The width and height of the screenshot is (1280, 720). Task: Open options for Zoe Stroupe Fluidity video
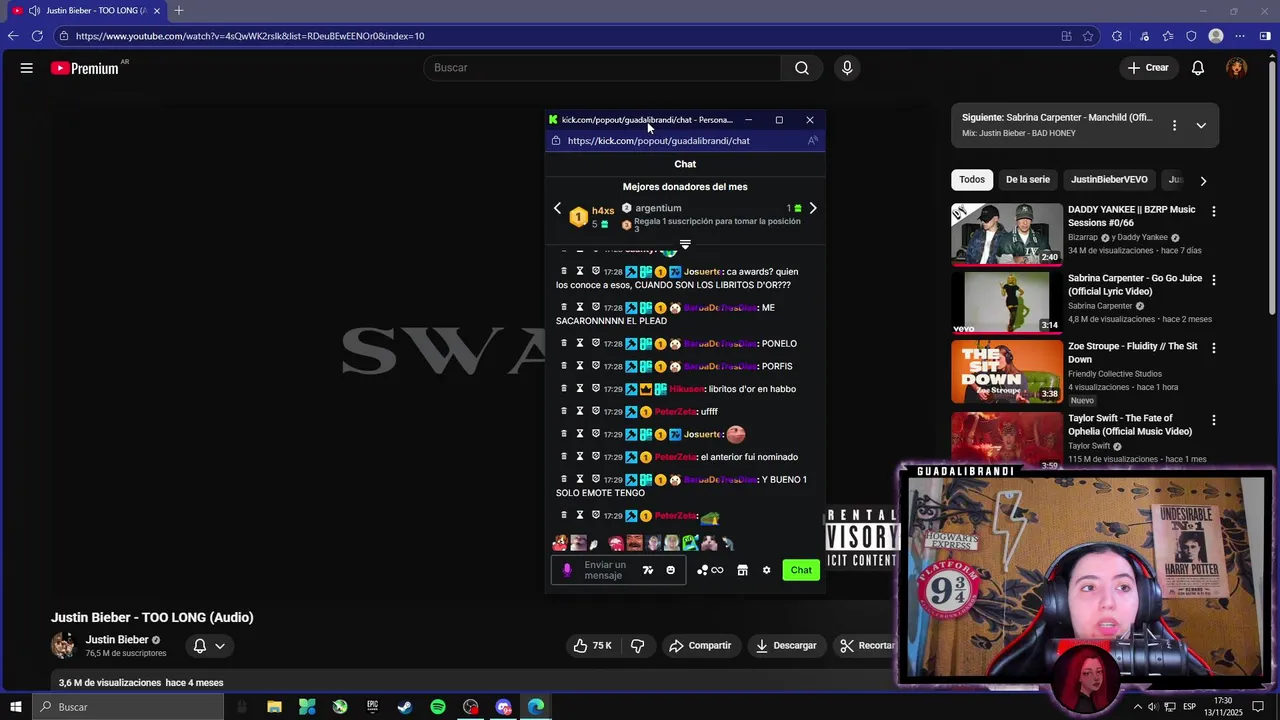(1214, 348)
